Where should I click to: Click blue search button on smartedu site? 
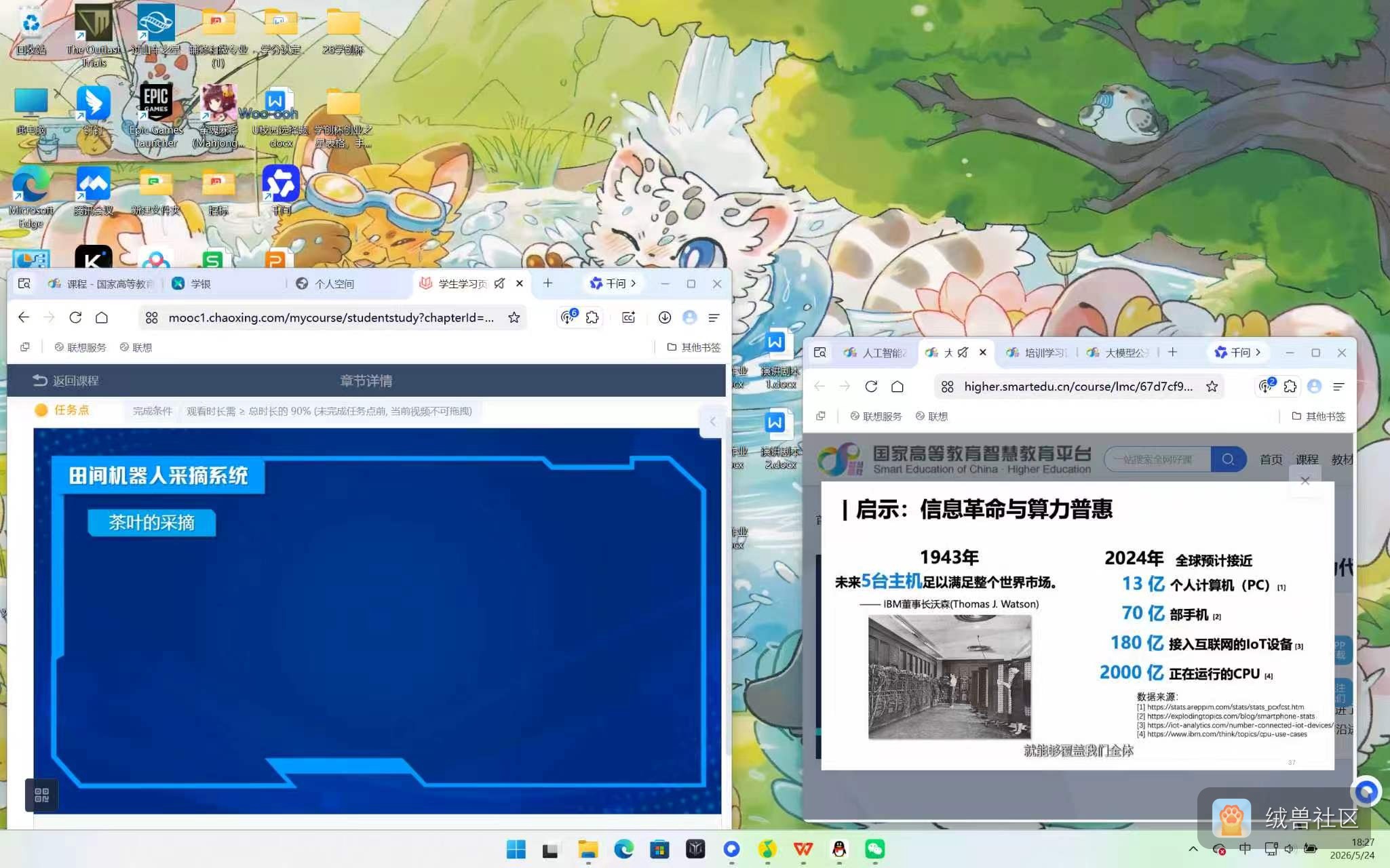[x=1229, y=459]
